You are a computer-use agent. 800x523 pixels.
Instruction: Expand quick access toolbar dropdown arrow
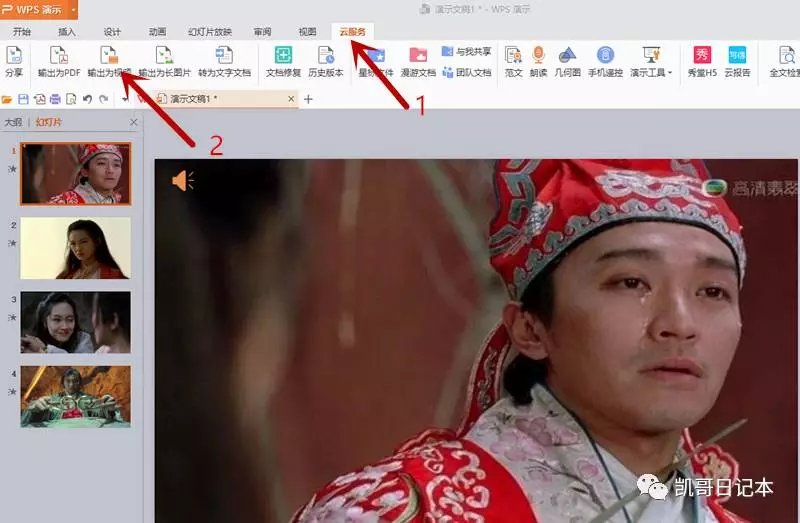[126, 99]
